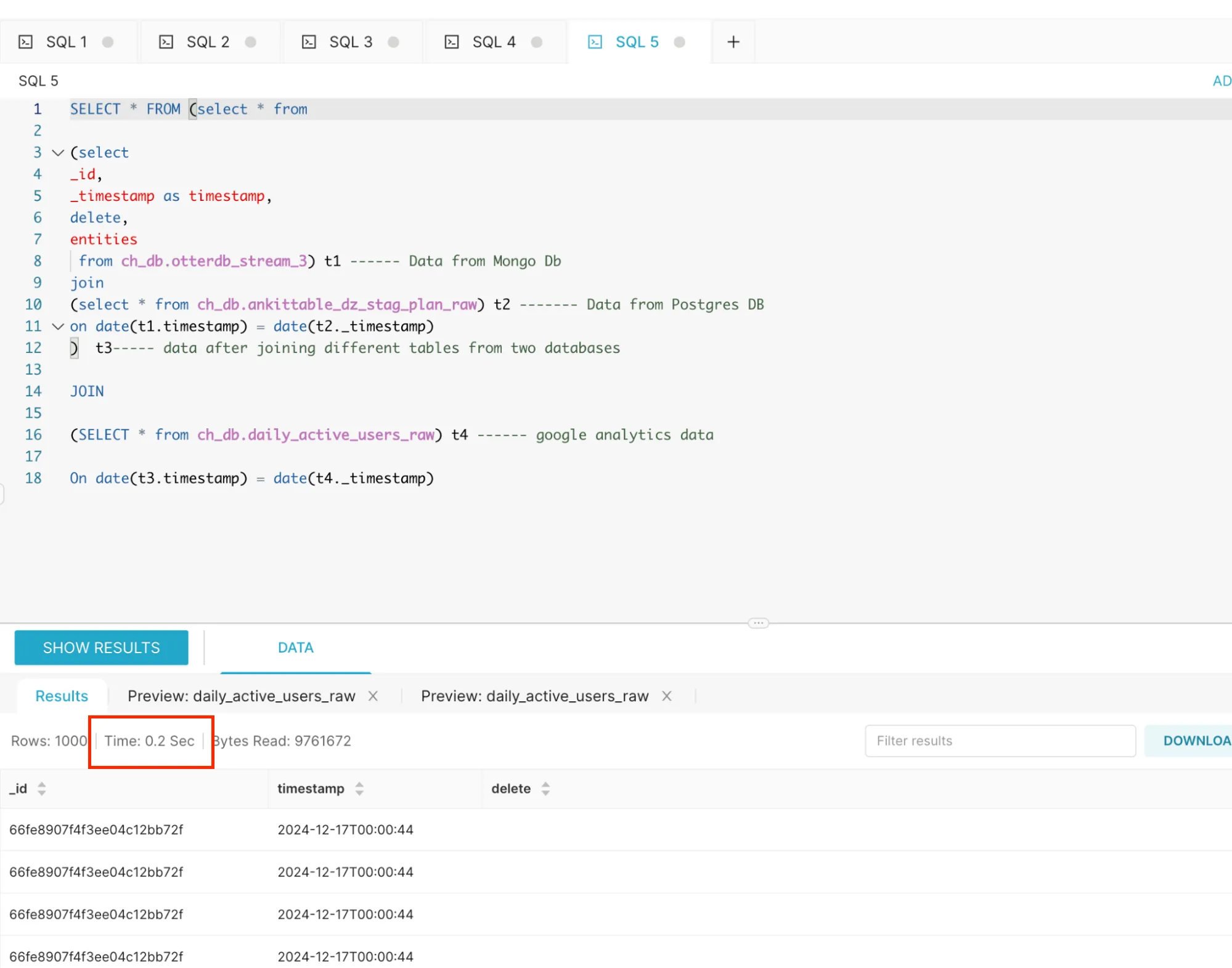Sort the delete column
Viewport: 1232px width, 968px height.
(545, 788)
